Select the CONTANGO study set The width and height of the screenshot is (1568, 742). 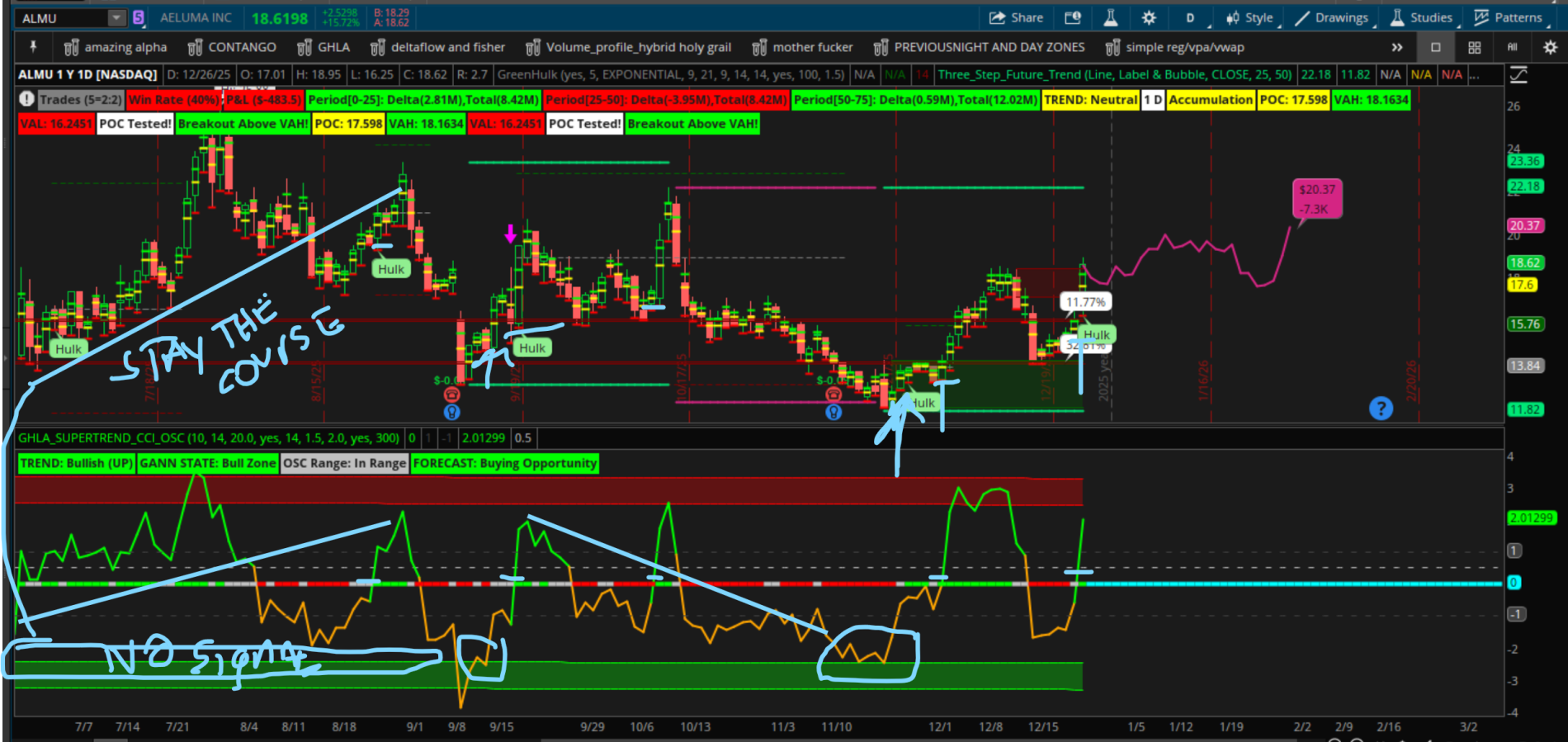pyautogui.click(x=232, y=47)
